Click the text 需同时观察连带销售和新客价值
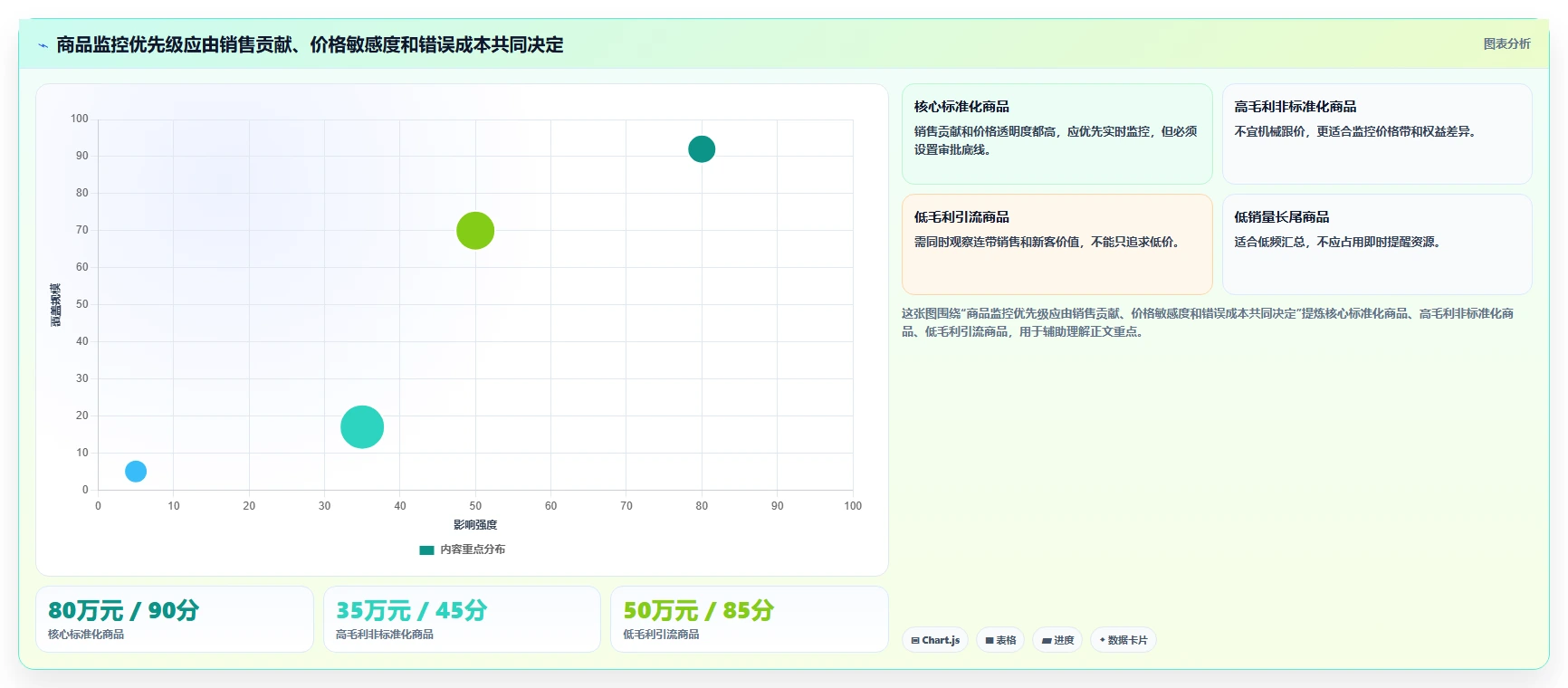 (x=997, y=242)
